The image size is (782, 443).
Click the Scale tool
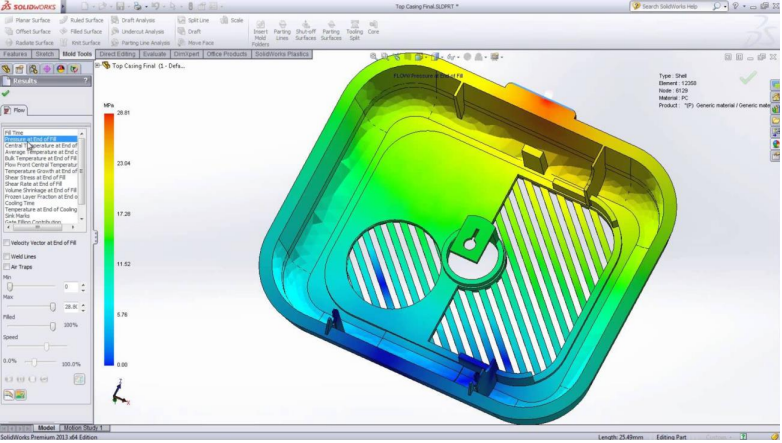232,20
